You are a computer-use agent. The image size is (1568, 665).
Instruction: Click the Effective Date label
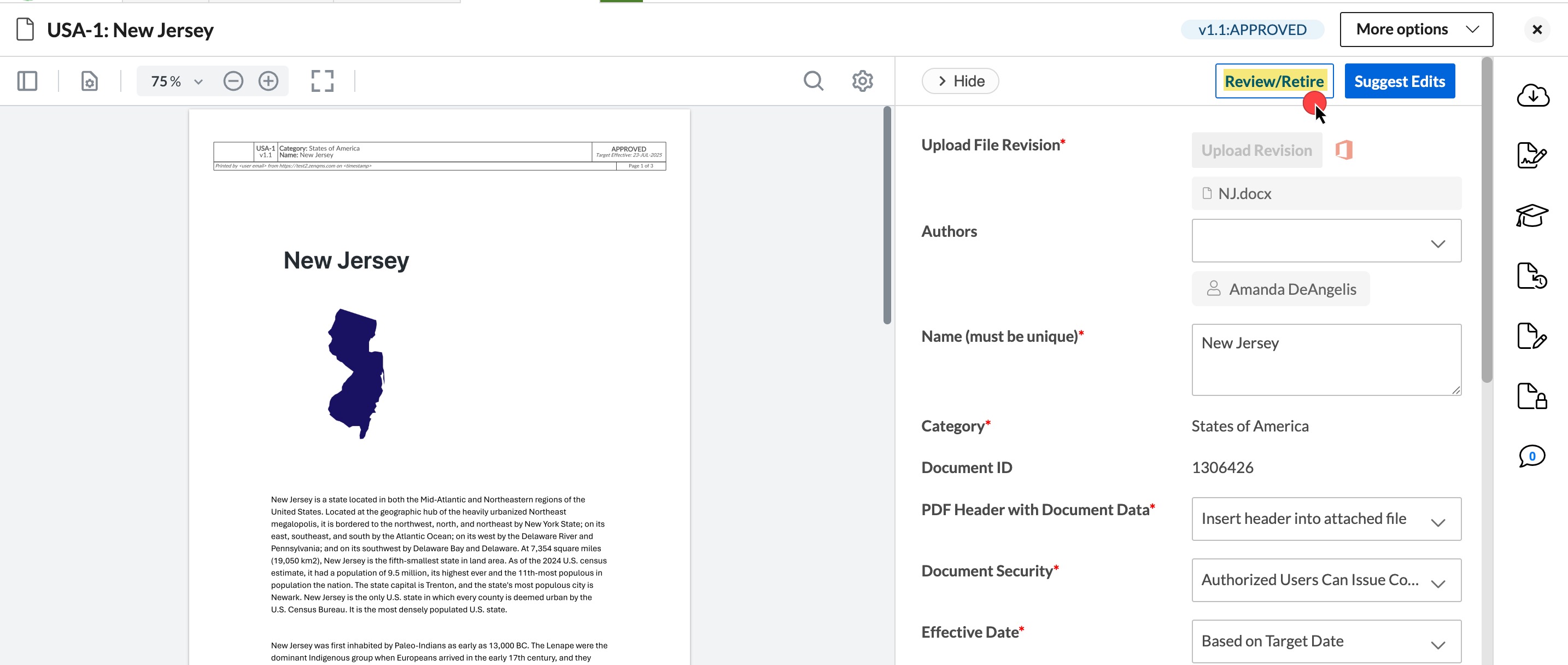[x=972, y=632]
